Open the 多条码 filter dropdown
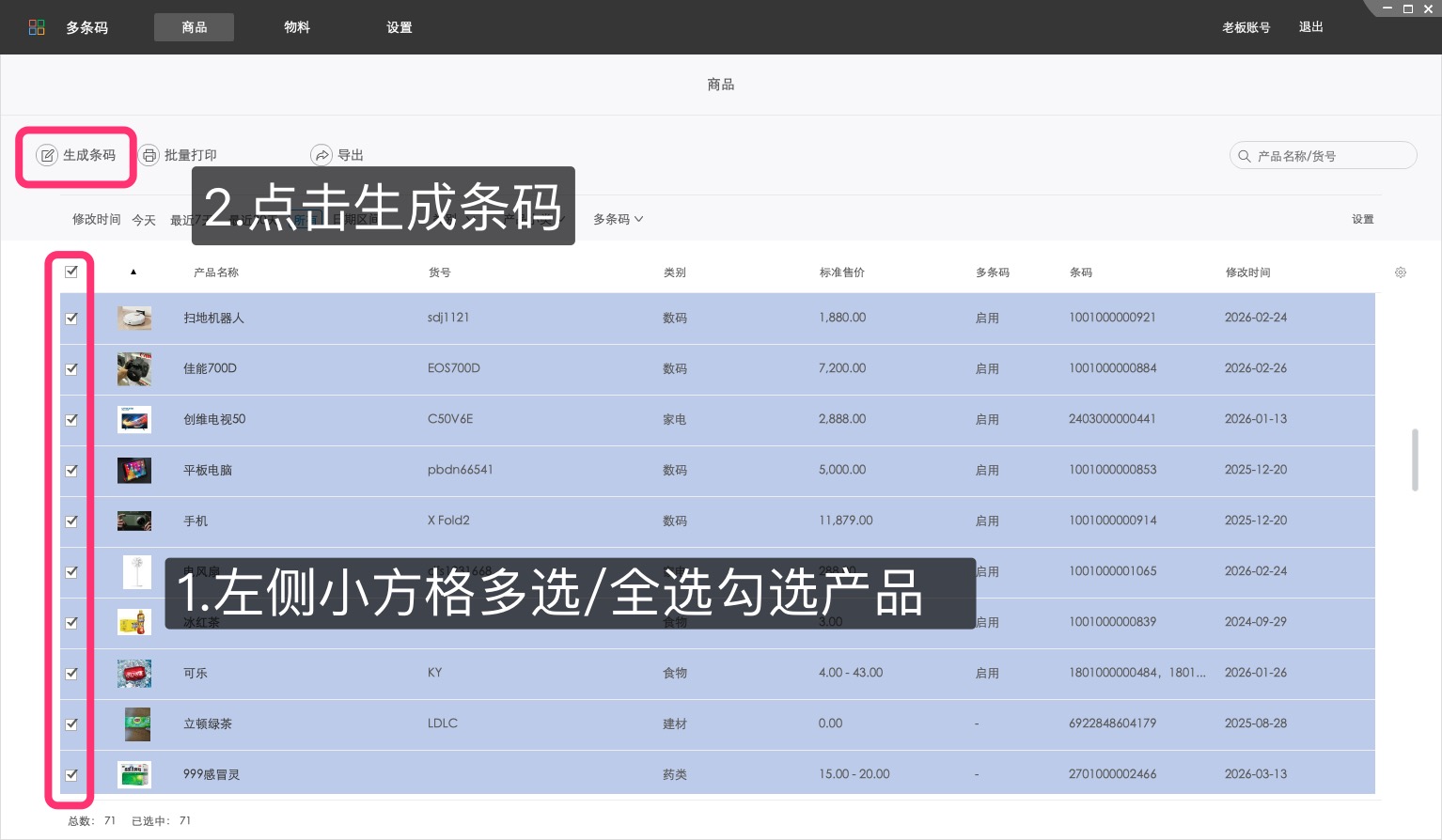This screenshot has height=840, width=1442. [618, 218]
